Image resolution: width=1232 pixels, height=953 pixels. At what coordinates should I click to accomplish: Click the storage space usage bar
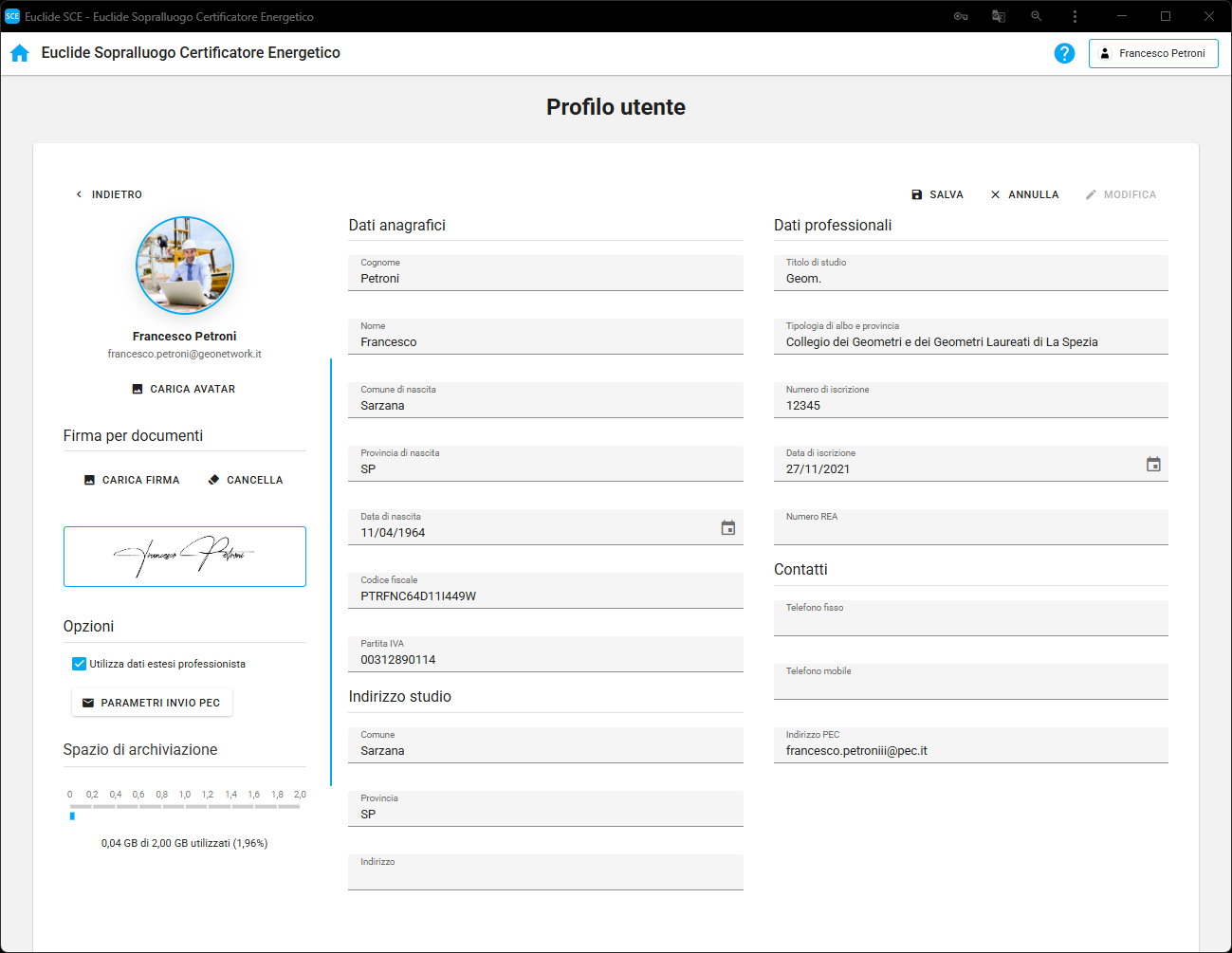184,808
